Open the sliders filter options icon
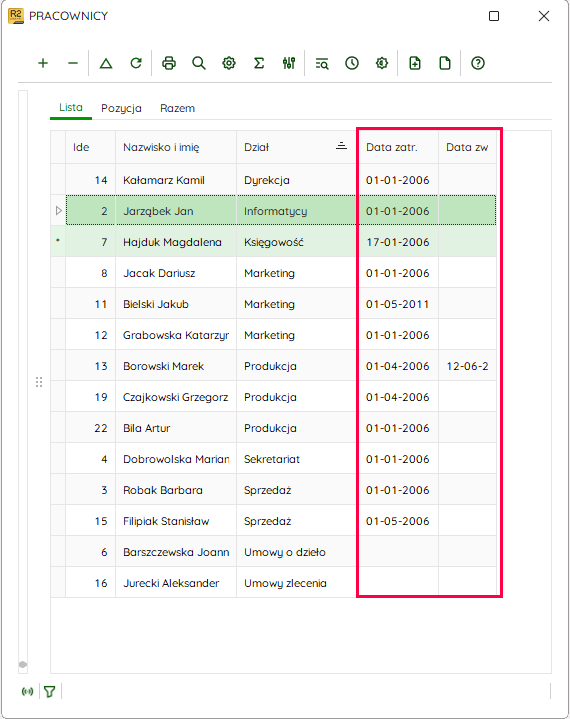The height and width of the screenshot is (719, 570). 289,63
